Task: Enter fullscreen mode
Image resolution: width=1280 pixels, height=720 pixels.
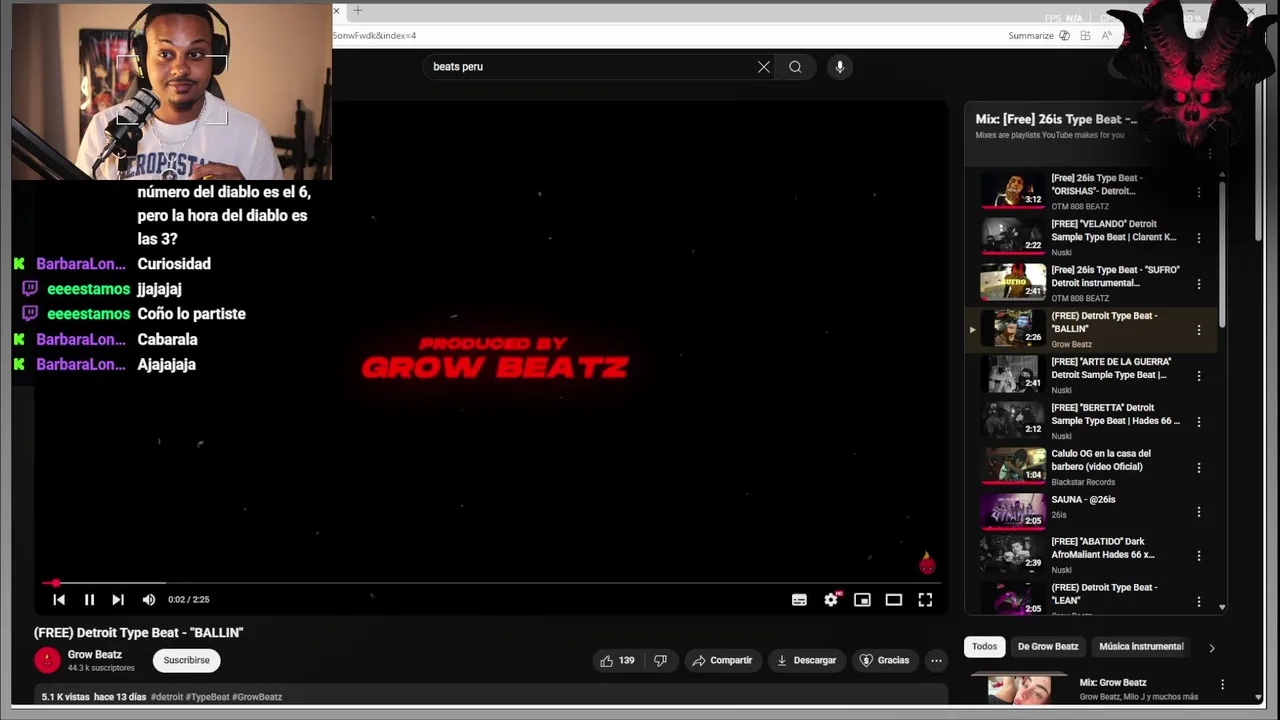Action: coord(925,600)
